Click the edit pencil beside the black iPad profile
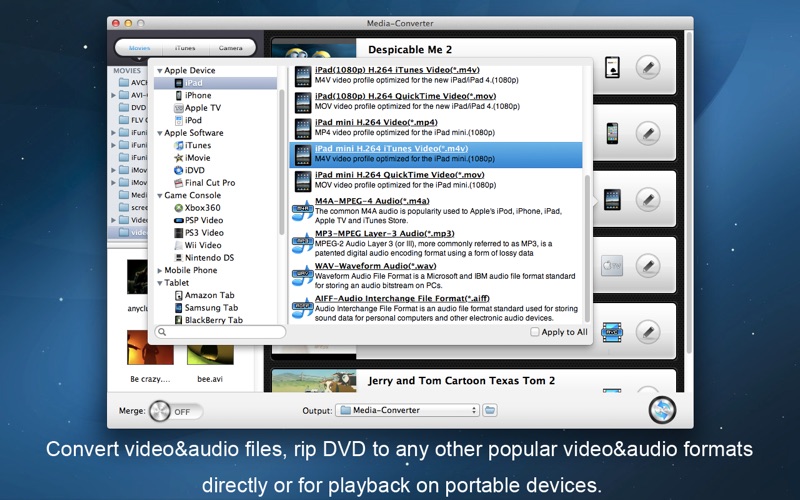The height and width of the screenshot is (500, 800). click(x=648, y=199)
